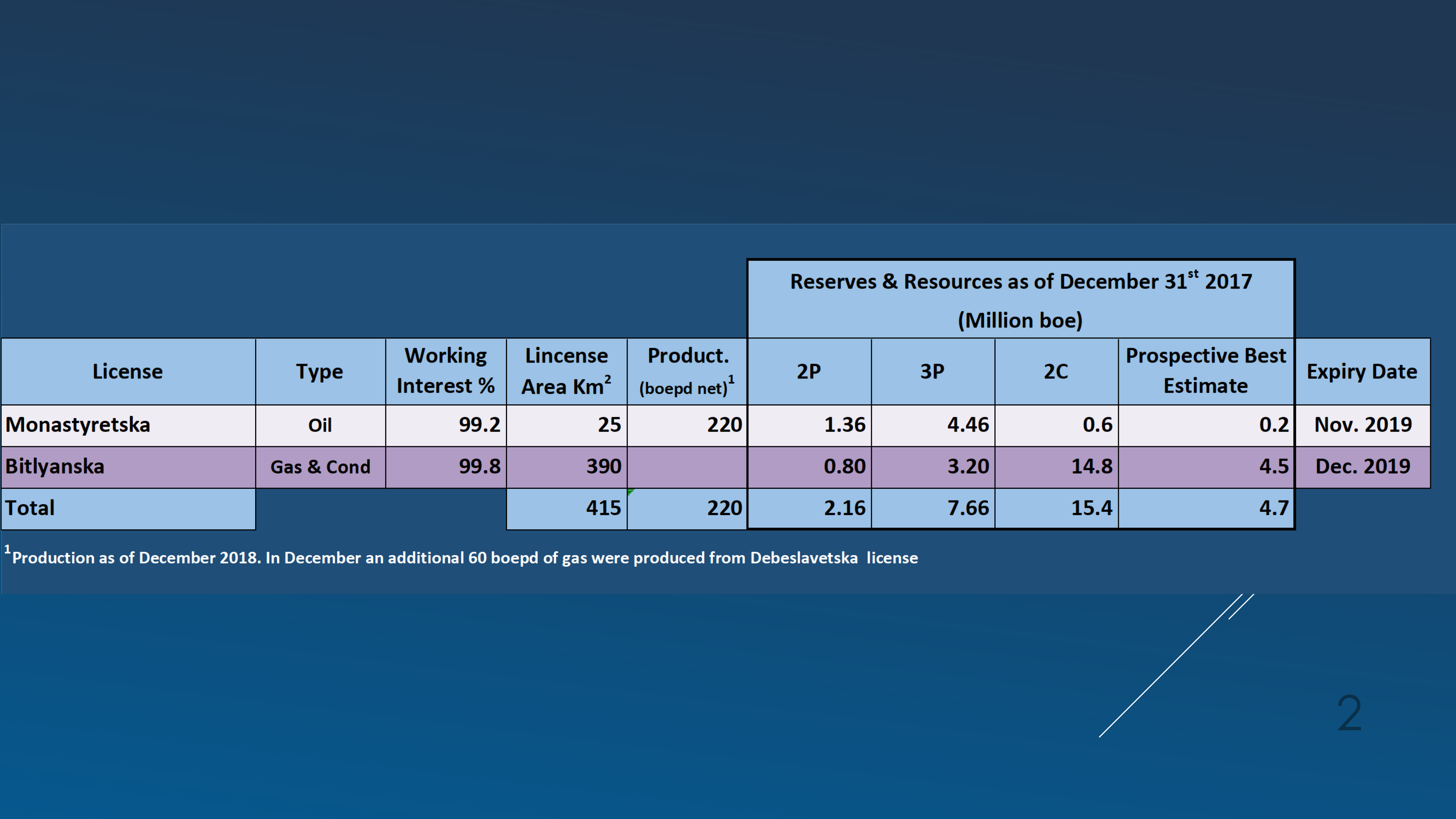This screenshot has height=819, width=1456.
Task: Select the Monastyretska license cell
Action: [x=78, y=424]
